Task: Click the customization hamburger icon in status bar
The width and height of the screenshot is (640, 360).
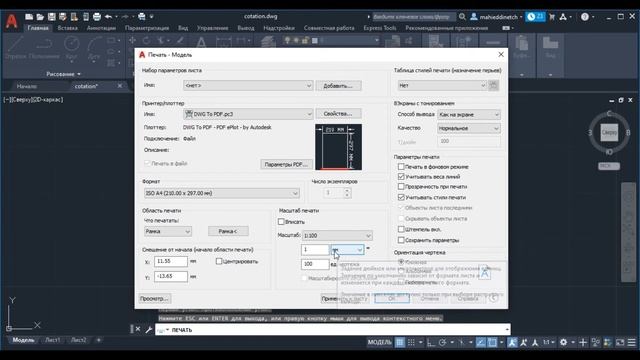Action: 631,342
